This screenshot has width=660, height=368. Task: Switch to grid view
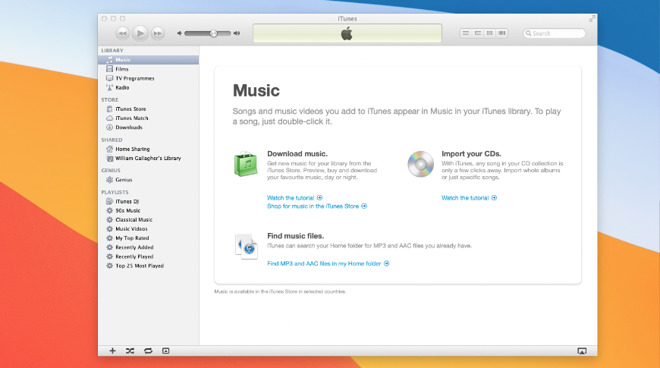[x=490, y=33]
